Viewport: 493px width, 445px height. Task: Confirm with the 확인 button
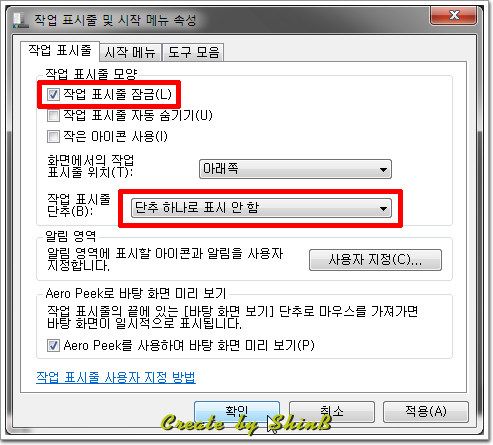tap(237, 412)
